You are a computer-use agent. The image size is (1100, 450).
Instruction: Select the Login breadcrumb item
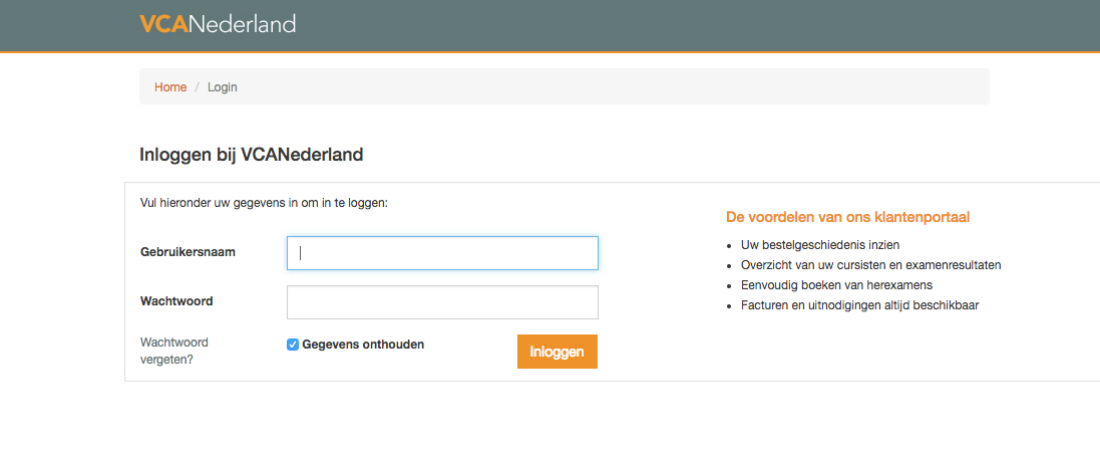click(222, 87)
